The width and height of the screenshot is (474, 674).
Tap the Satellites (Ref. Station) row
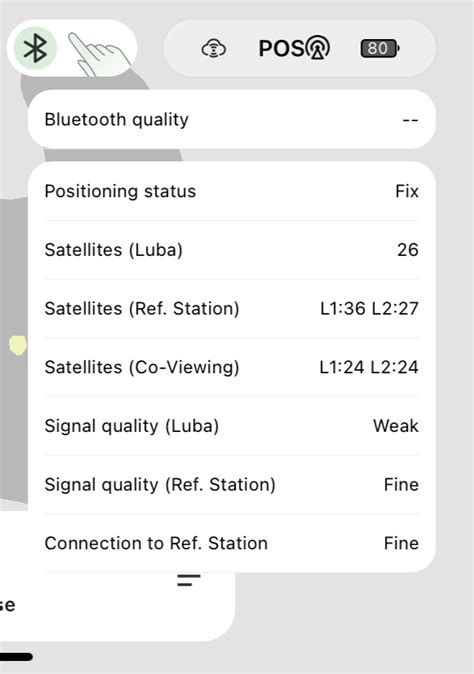coord(232,309)
